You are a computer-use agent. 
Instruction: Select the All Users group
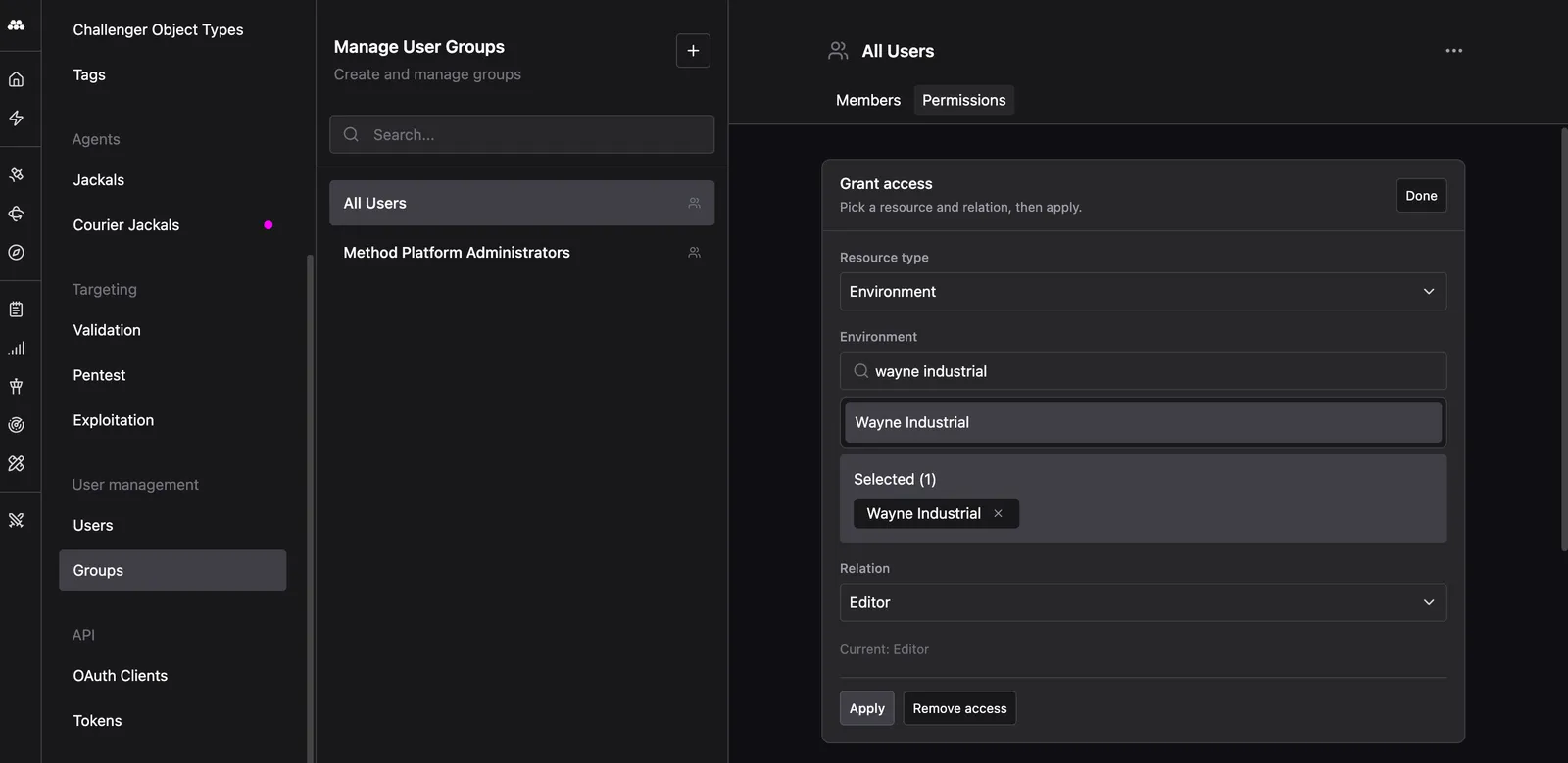pyautogui.click(x=521, y=203)
